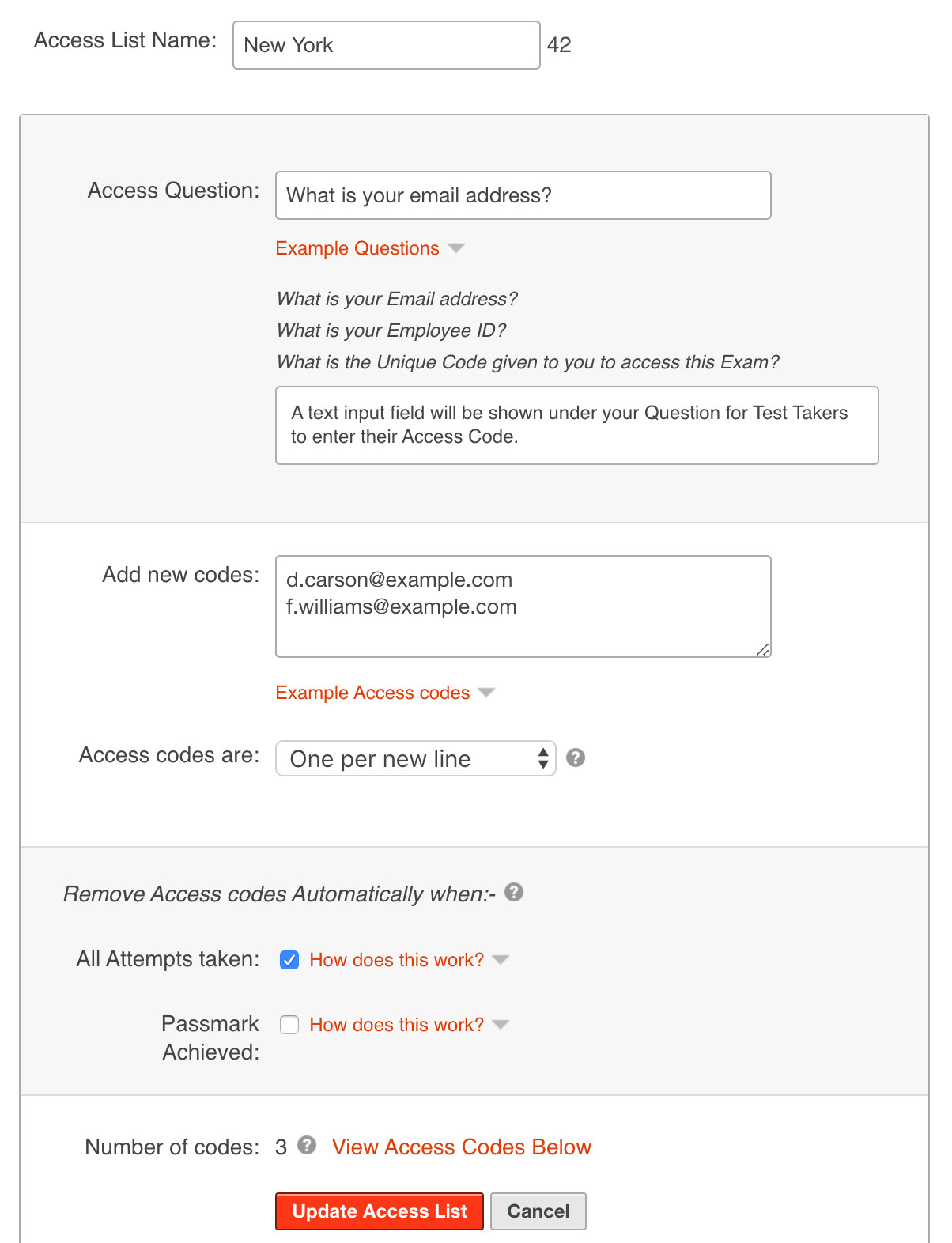
Task: Click the text input field info box
Action: (577, 425)
